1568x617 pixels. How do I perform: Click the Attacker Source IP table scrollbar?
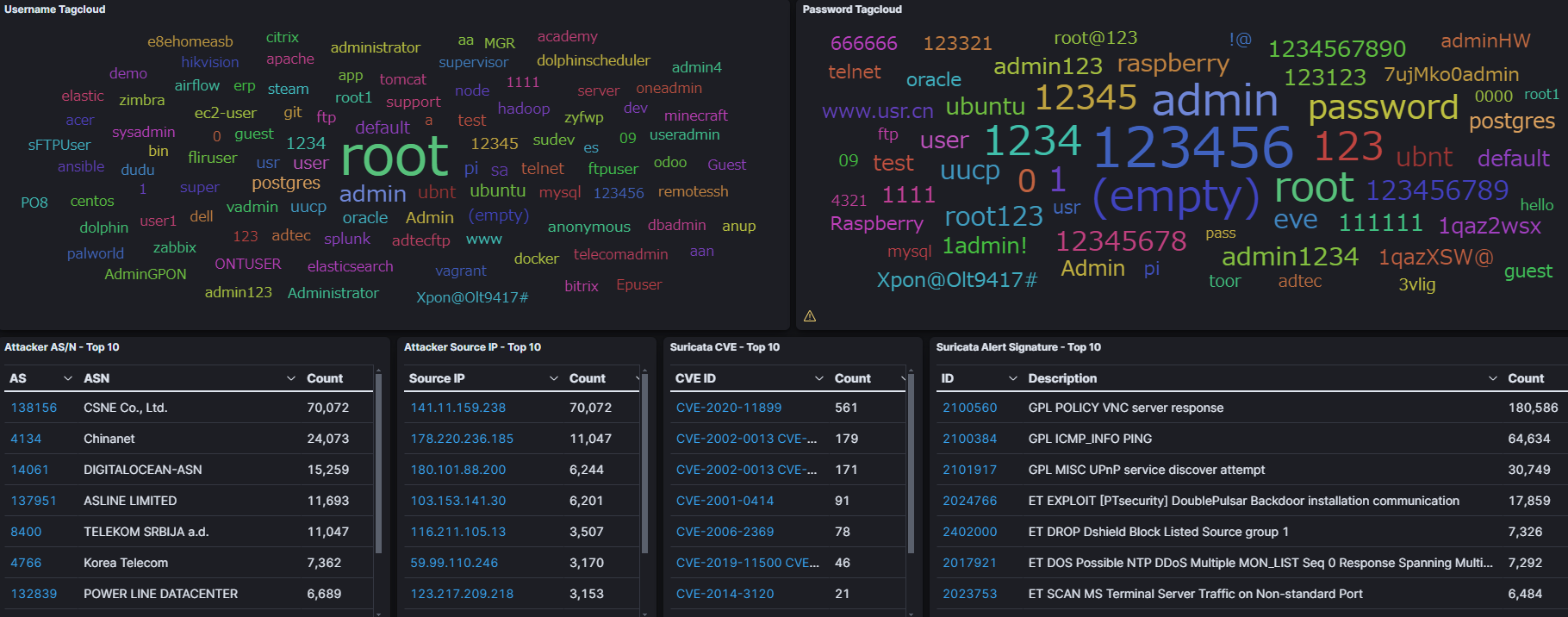tap(644, 464)
